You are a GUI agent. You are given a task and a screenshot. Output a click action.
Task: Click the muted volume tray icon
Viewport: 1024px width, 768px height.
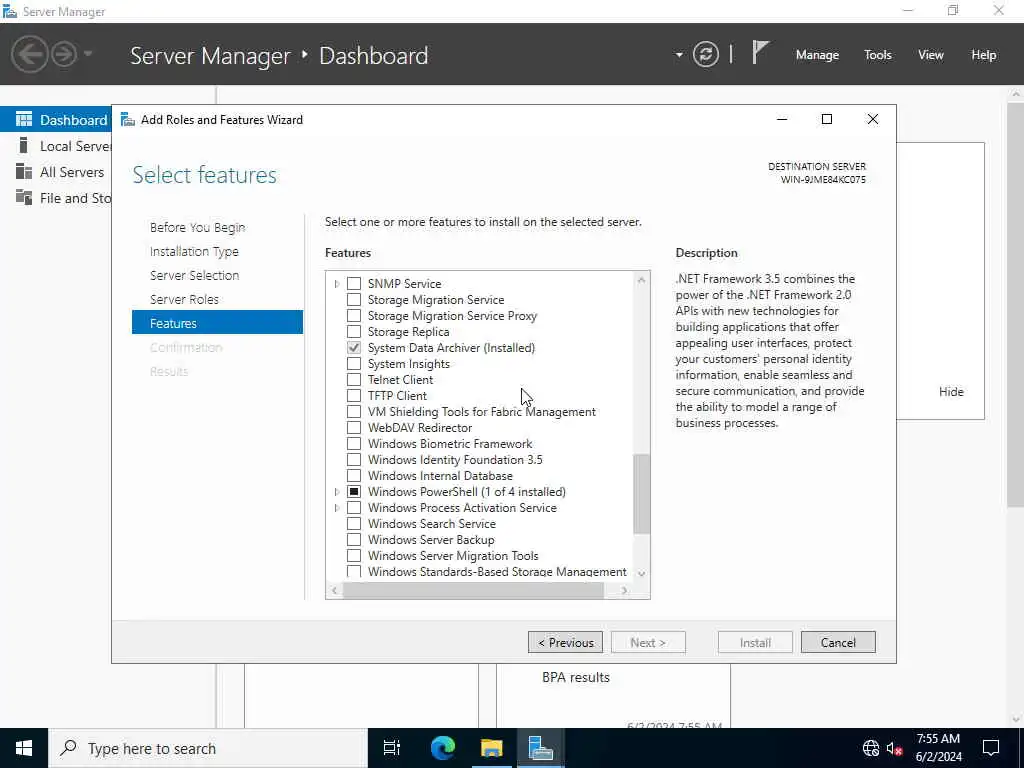[895, 748]
